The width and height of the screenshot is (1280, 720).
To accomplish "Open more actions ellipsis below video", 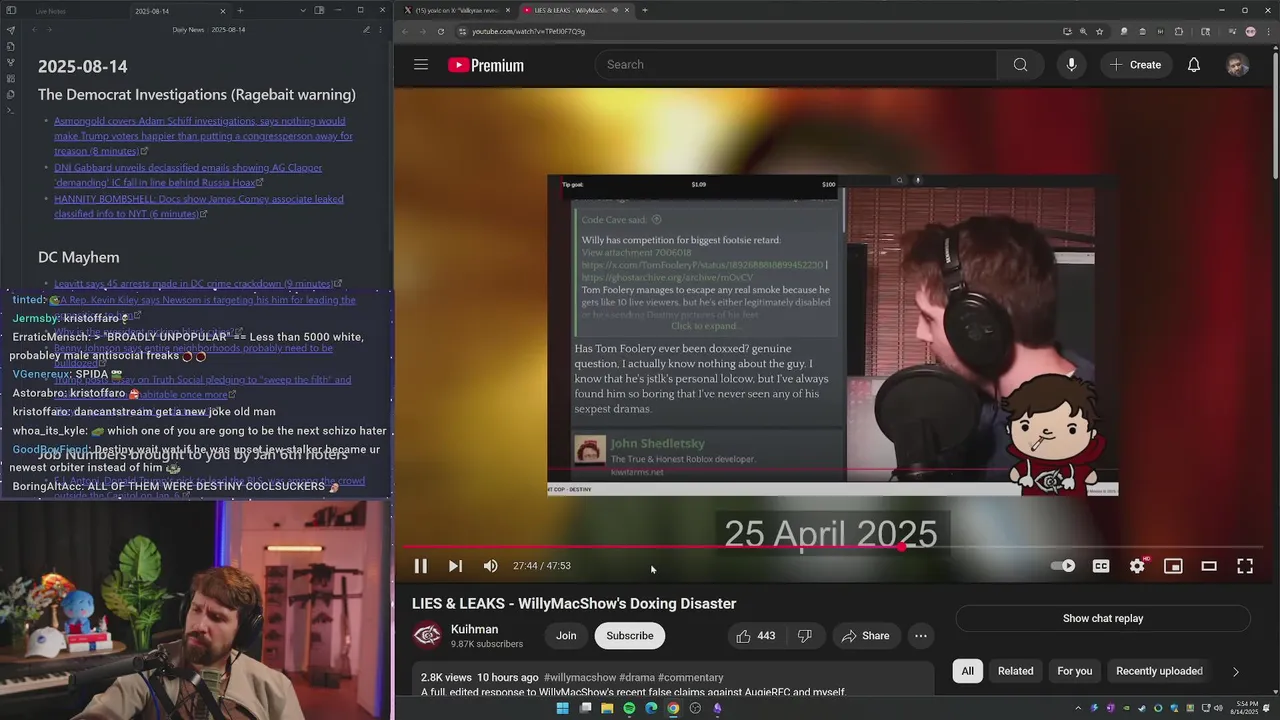I will point(921,636).
